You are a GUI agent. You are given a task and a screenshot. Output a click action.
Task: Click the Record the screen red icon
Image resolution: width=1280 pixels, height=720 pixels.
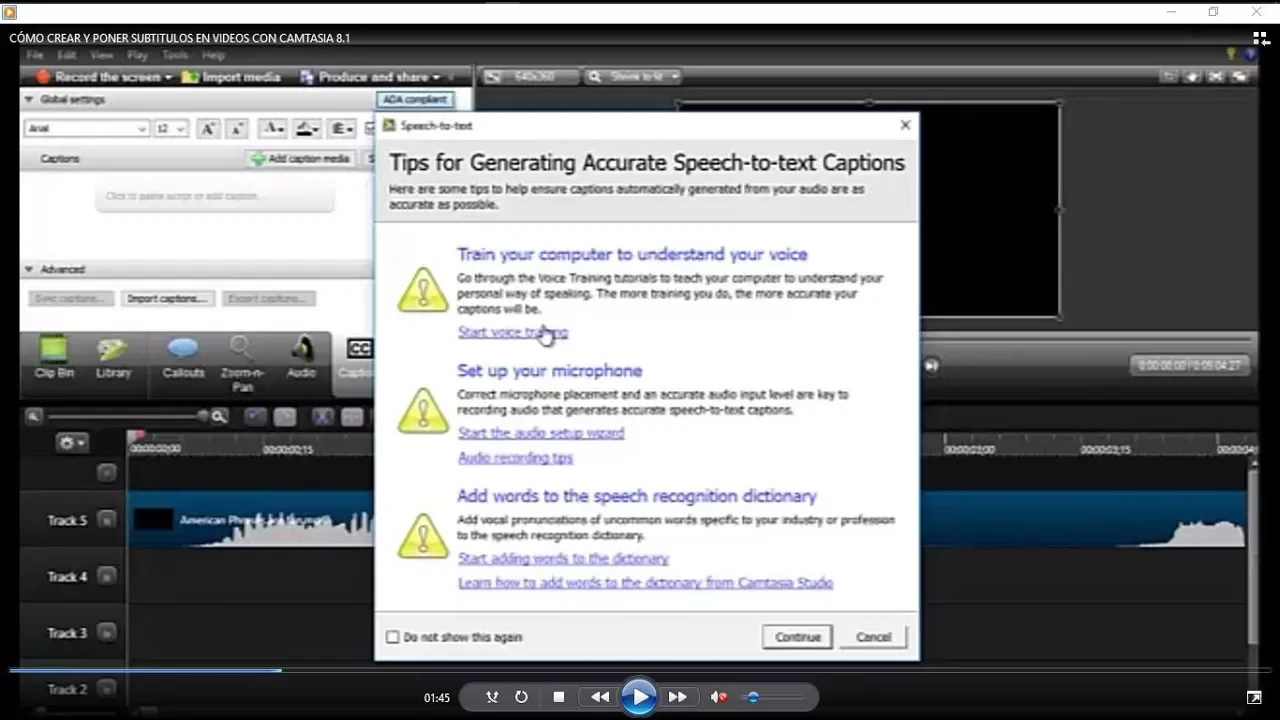point(42,77)
